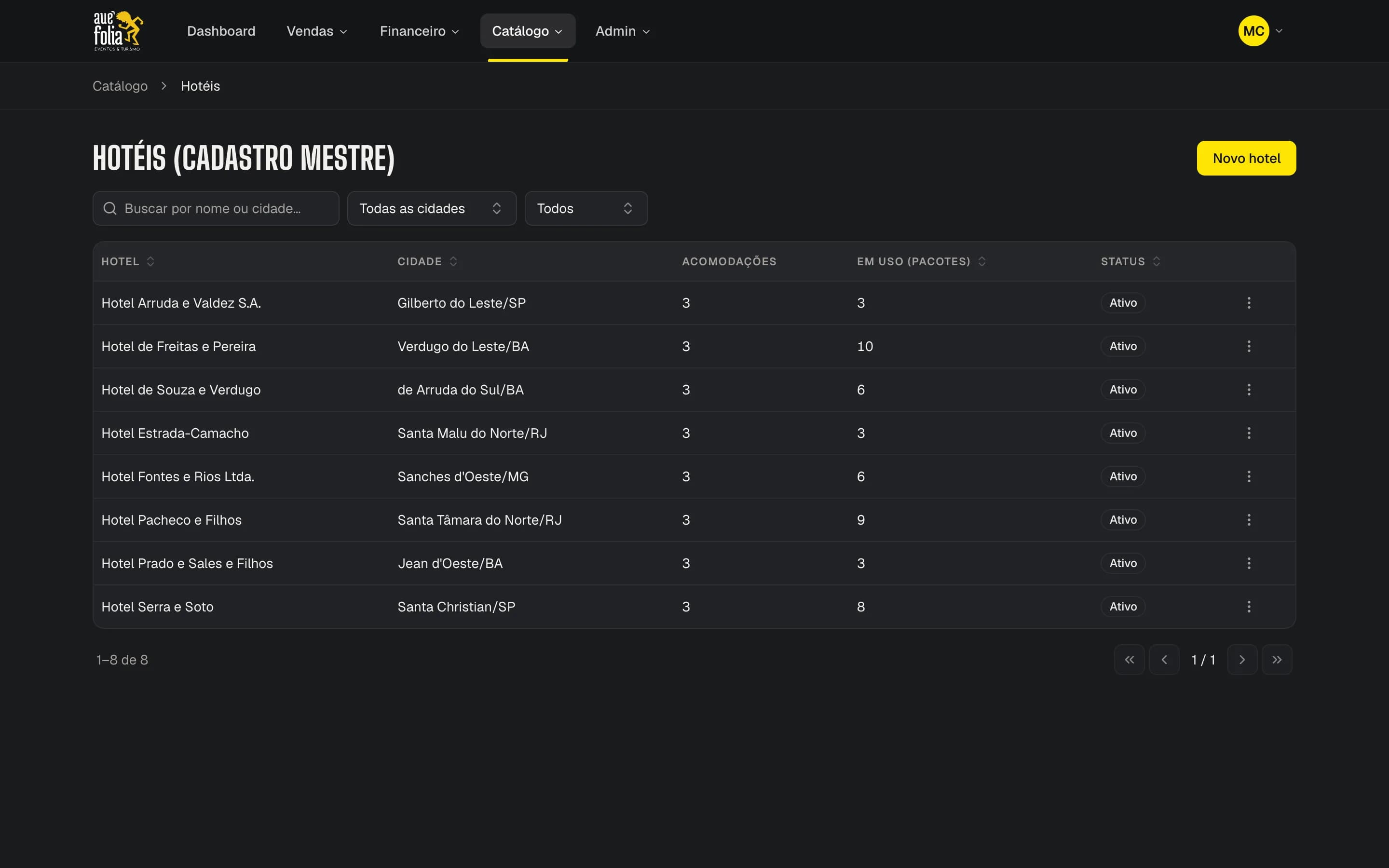Focus the search by name or city field
Viewport: 1389px width, 868px height.
coord(216,208)
